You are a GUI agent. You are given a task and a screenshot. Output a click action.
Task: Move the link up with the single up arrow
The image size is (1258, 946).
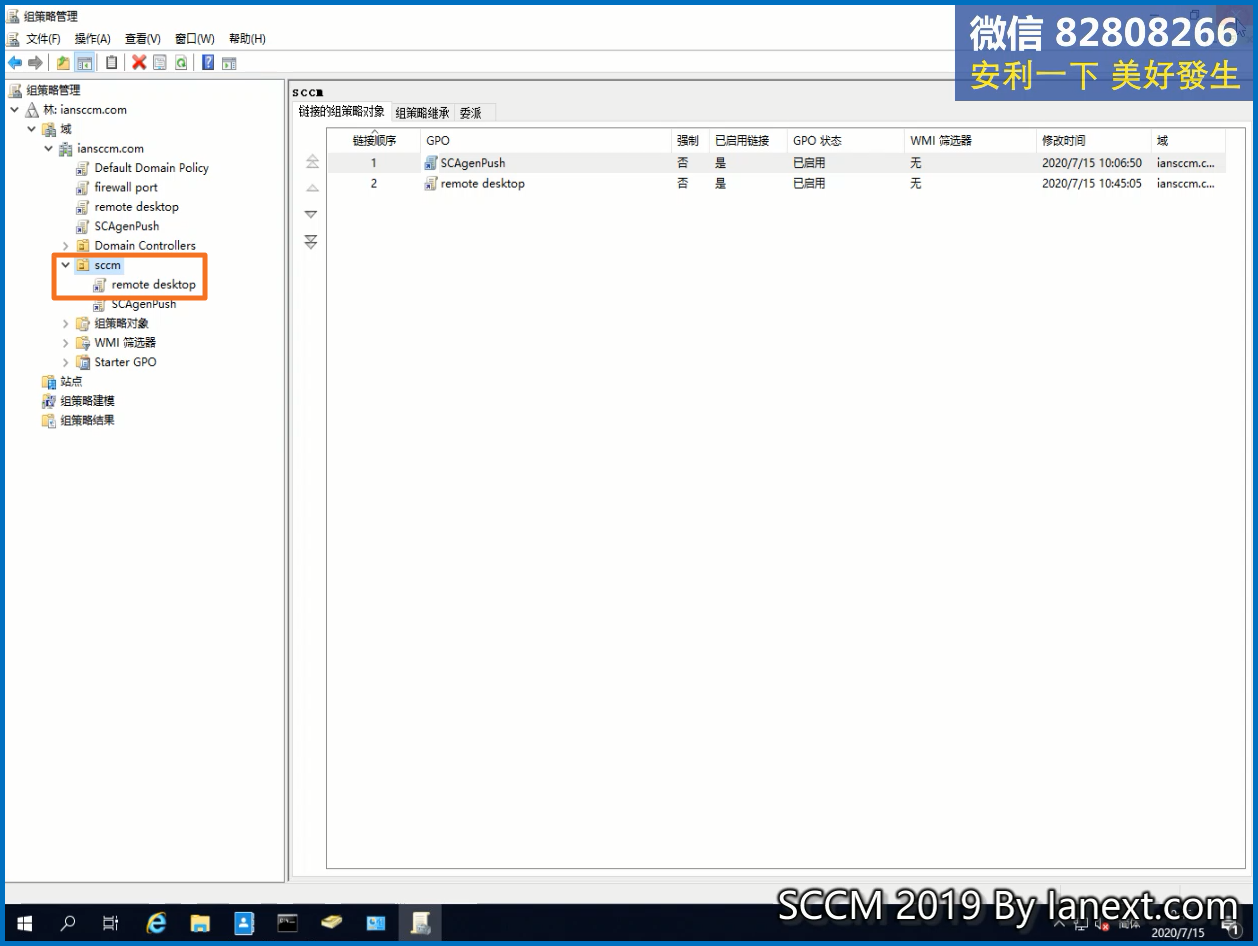pos(312,188)
